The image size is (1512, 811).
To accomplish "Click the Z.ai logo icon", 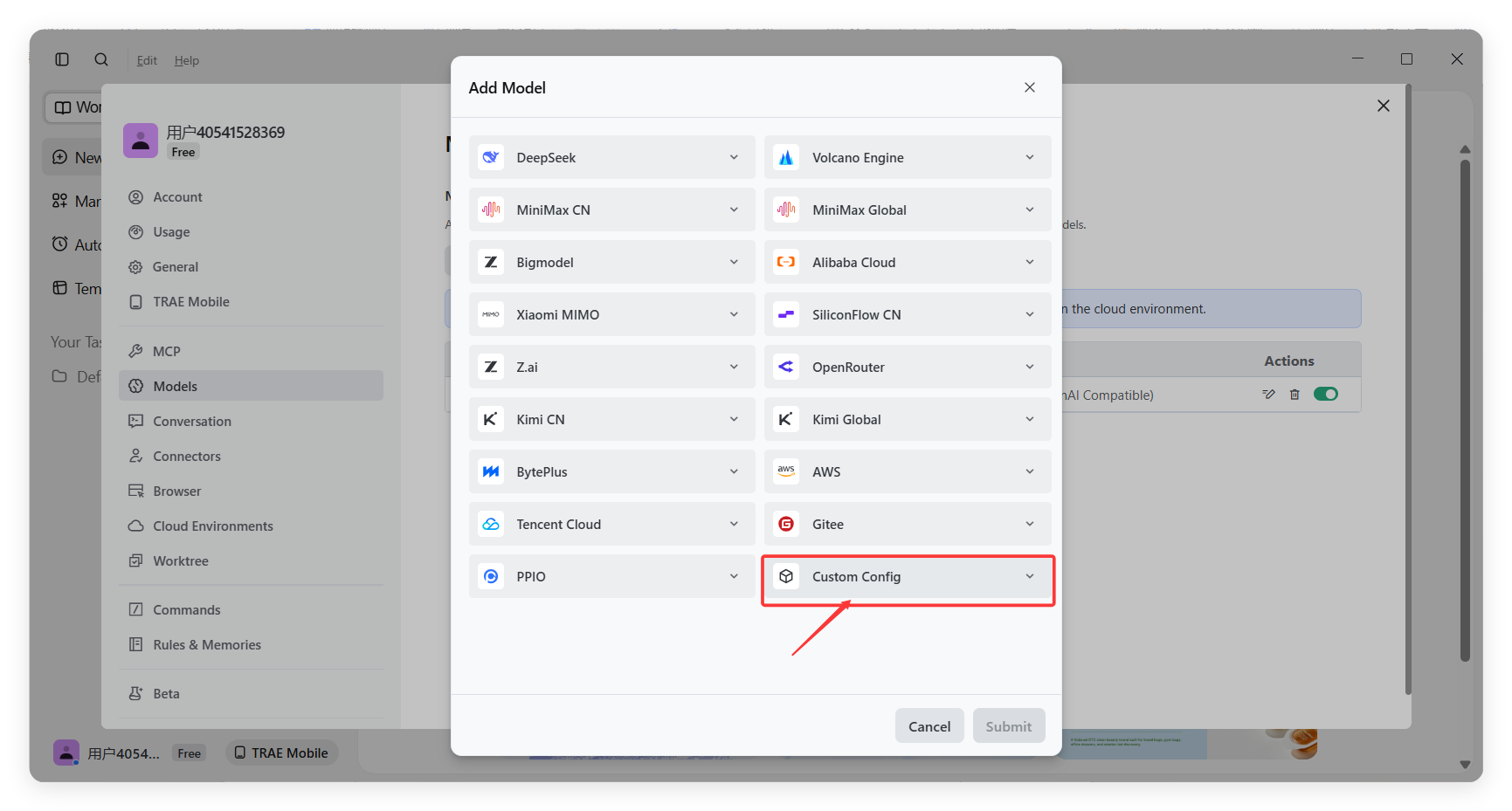I will [x=491, y=367].
